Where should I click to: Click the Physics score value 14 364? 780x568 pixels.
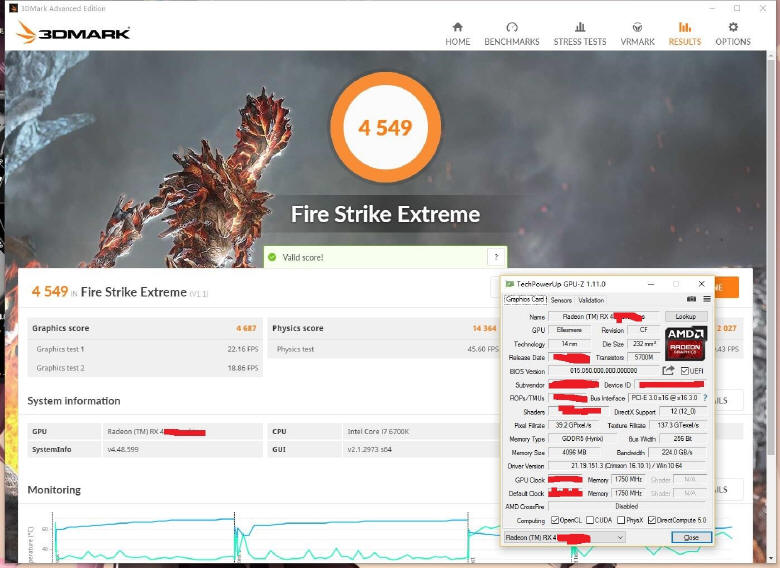(485, 328)
